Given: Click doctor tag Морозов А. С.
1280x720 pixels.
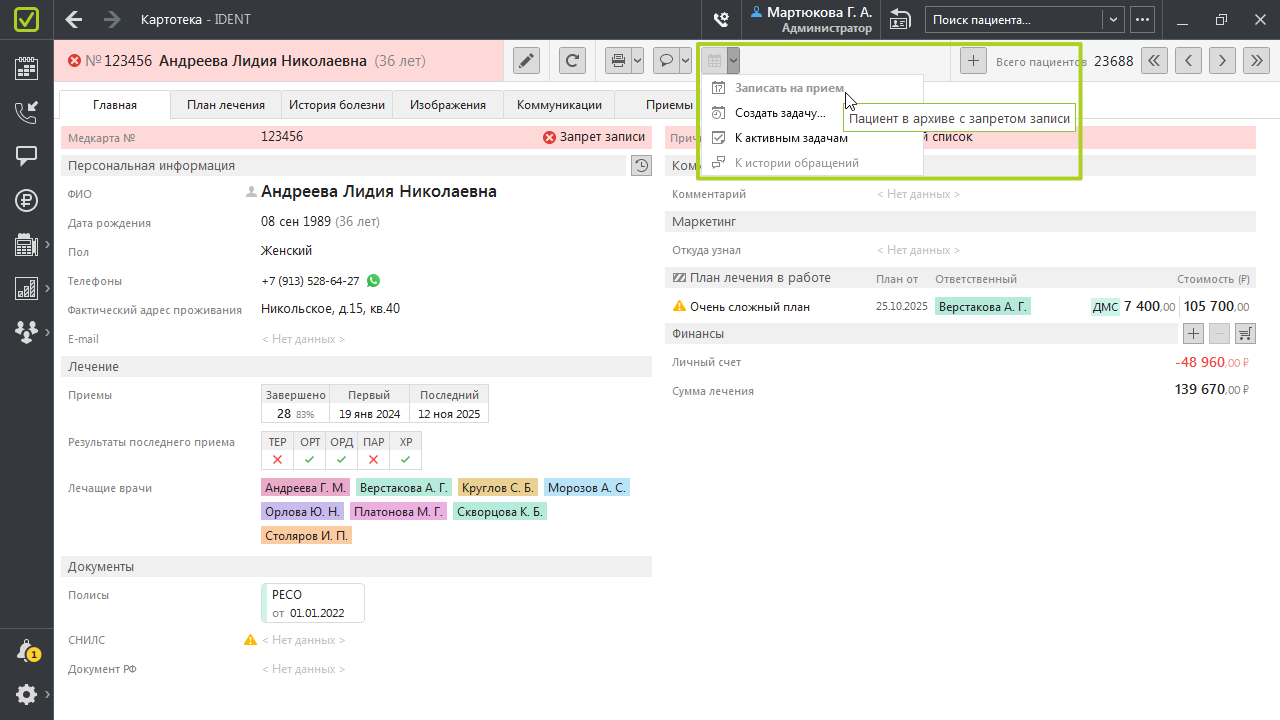Looking at the screenshot, I should [x=586, y=488].
